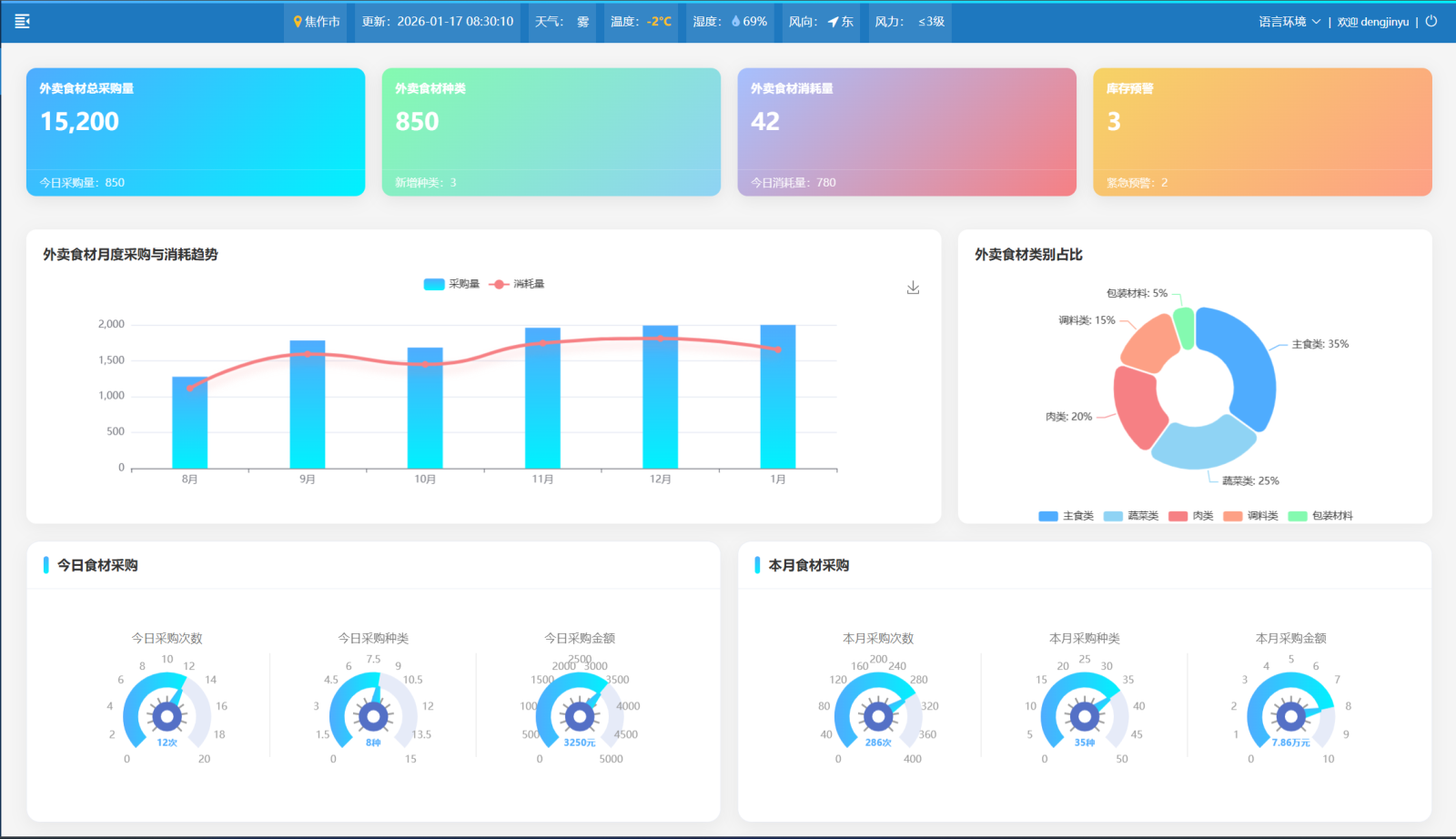
Task: Toggle 采购量 series in chart legend
Action: 451,284
